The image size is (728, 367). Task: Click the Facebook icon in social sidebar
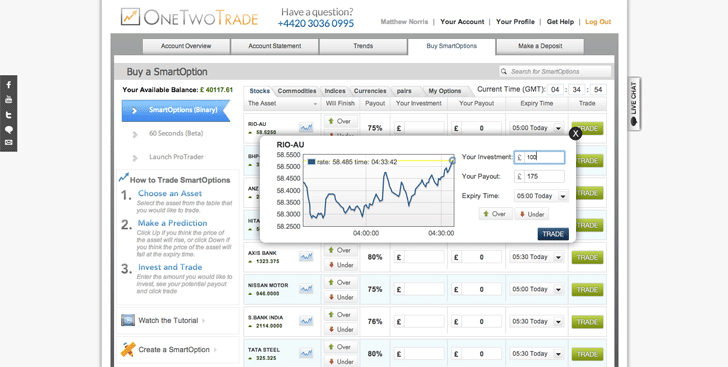[8, 85]
